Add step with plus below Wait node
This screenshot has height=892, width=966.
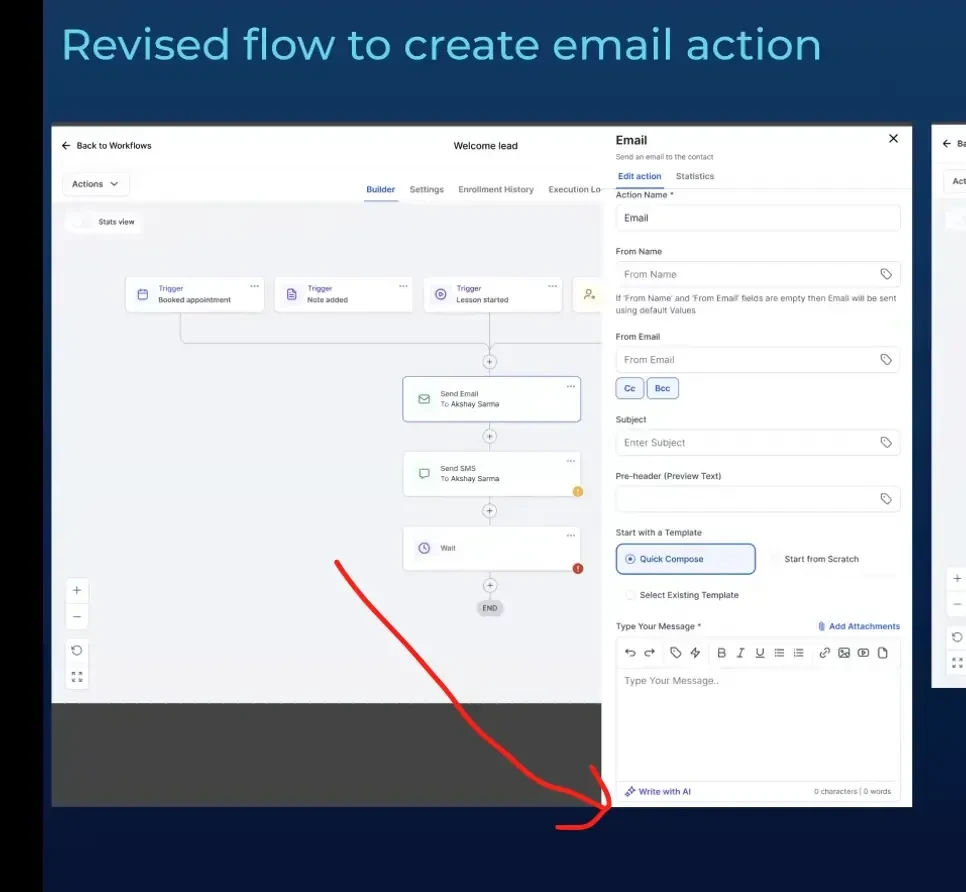click(490, 586)
